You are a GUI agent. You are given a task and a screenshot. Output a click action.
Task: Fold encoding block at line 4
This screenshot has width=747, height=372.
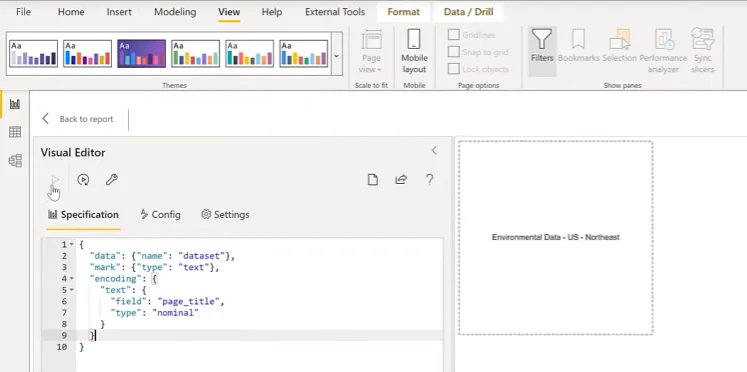[x=71, y=279]
